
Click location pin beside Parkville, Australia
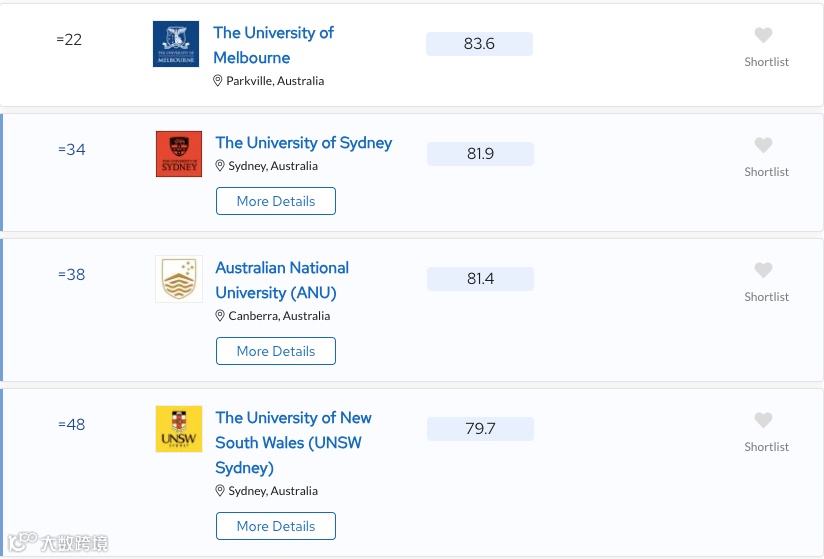(218, 81)
